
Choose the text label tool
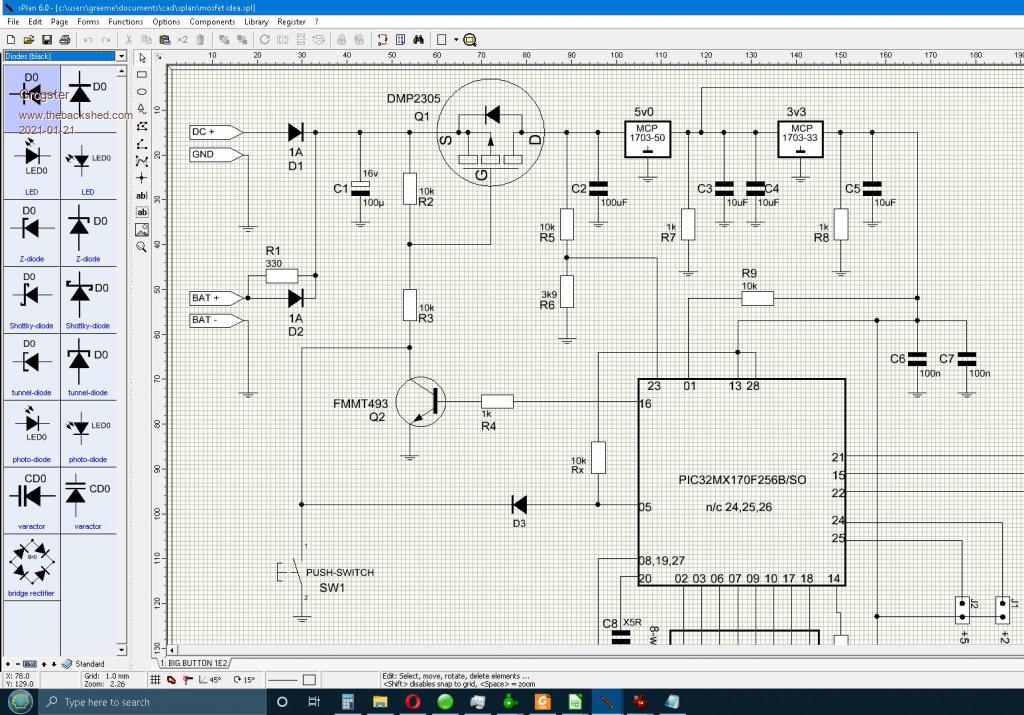(x=142, y=195)
